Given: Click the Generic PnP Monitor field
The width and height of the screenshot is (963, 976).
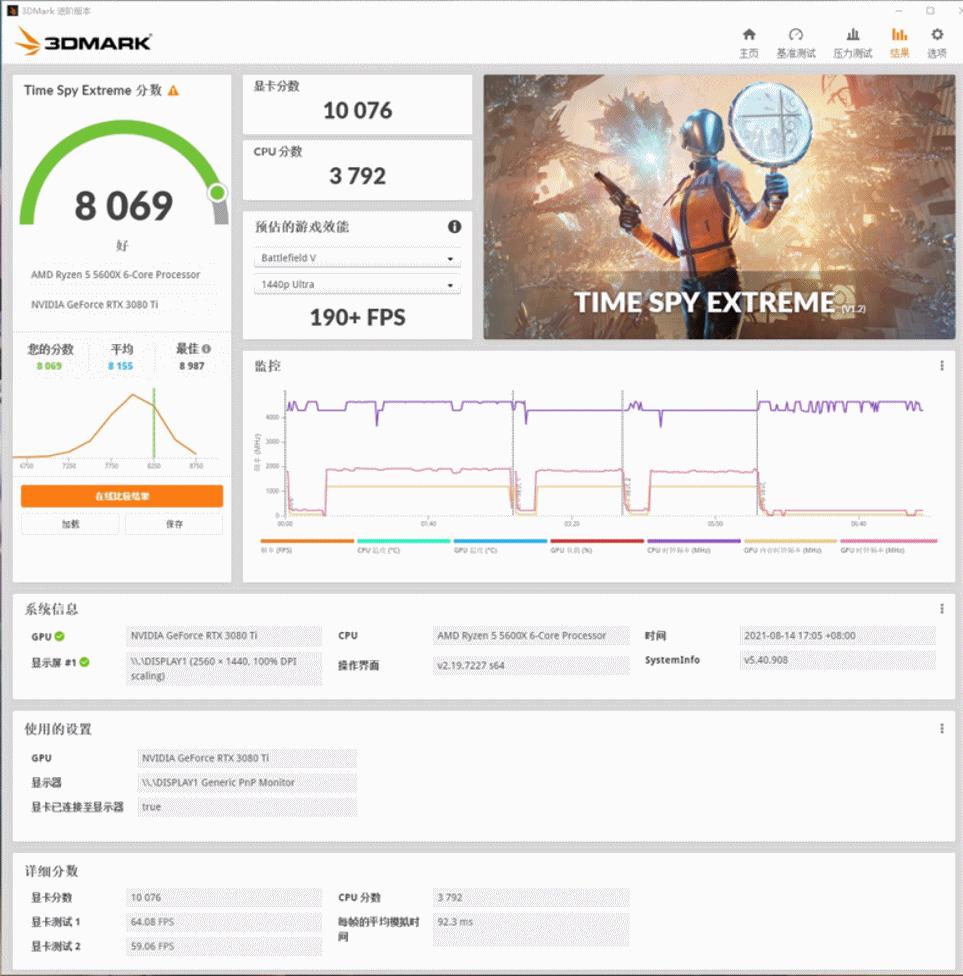Looking at the screenshot, I should [x=247, y=782].
